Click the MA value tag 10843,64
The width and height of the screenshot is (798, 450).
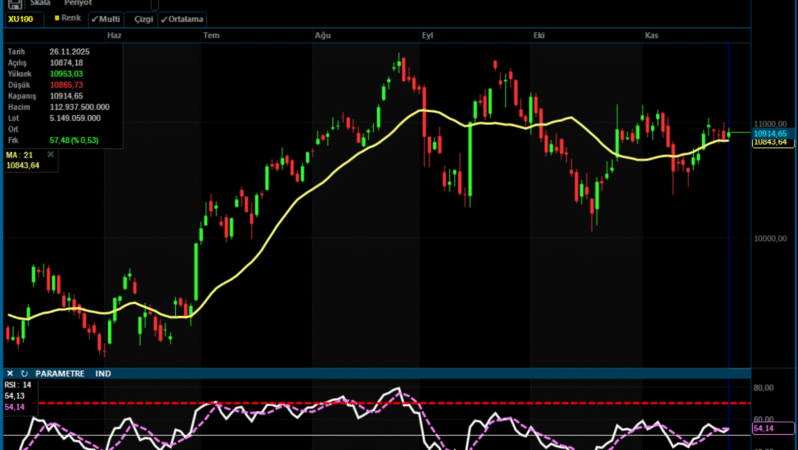pyautogui.click(x=772, y=142)
